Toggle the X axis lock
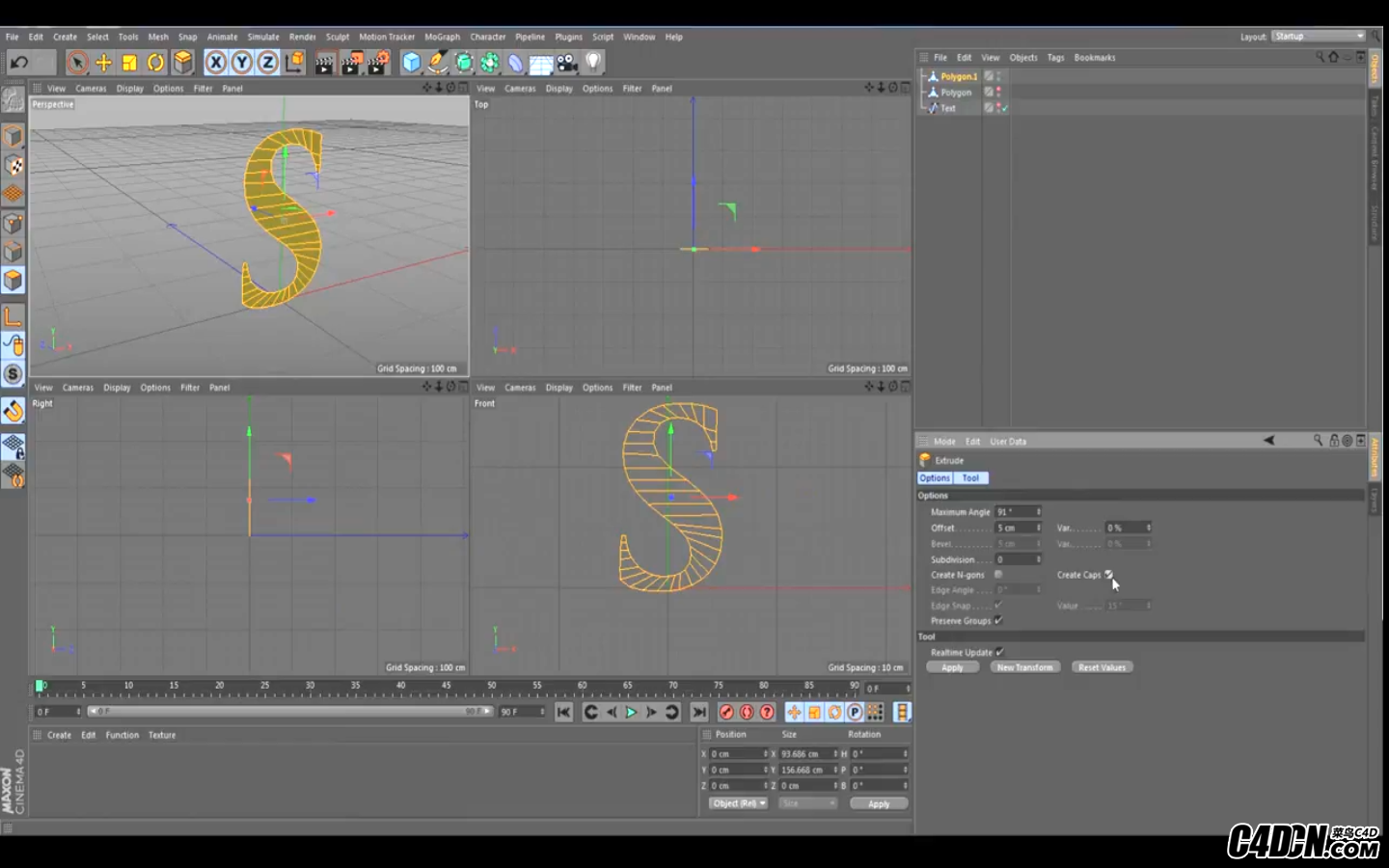1389x868 pixels. click(216, 63)
